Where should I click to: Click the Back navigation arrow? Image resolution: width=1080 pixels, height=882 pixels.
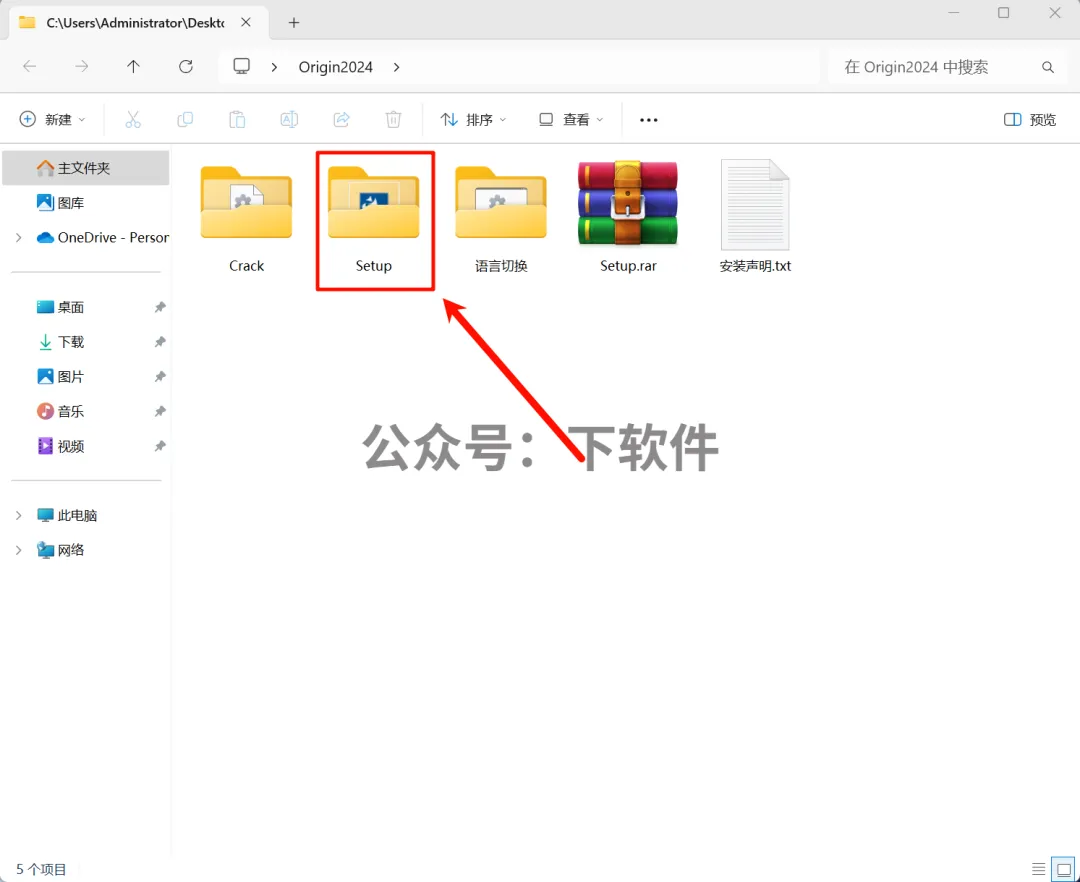[30, 67]
